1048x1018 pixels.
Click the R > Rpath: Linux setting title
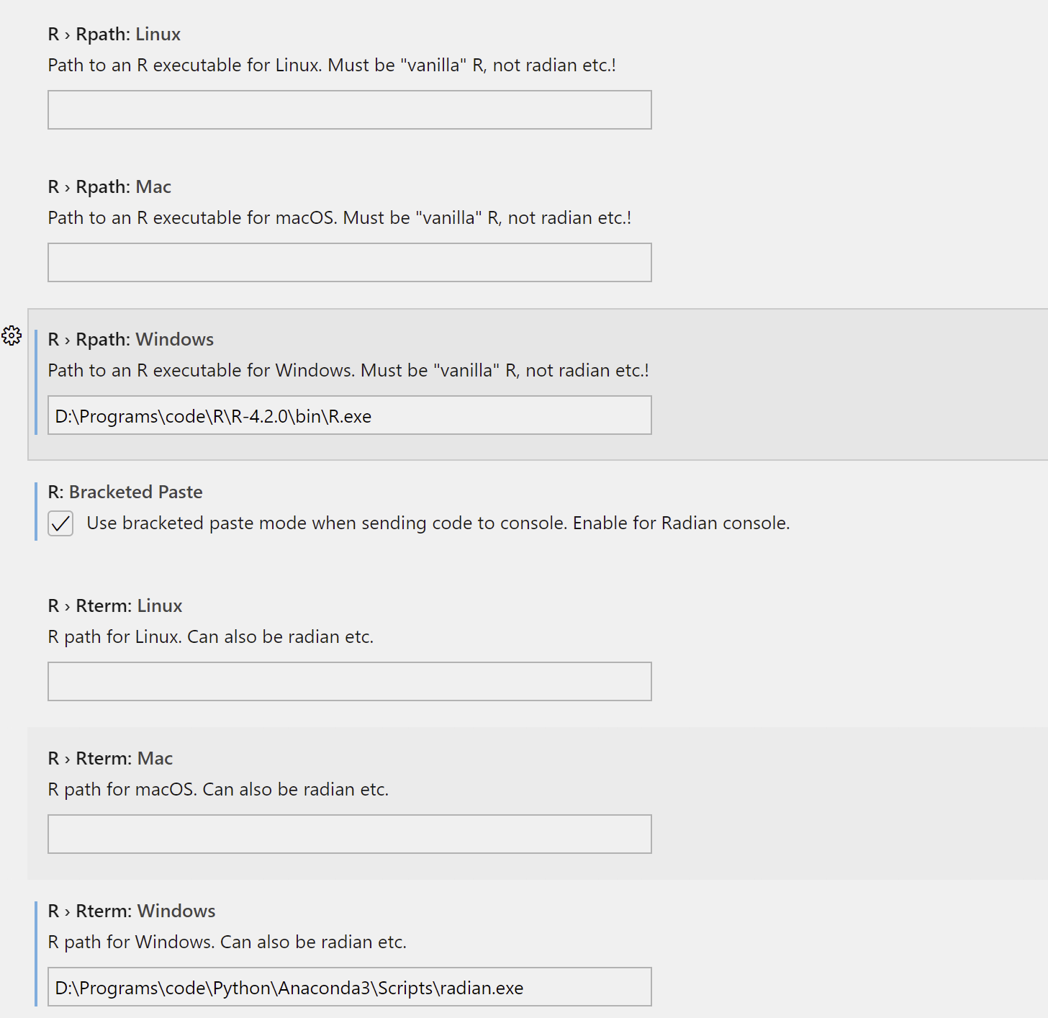(114, 33)
